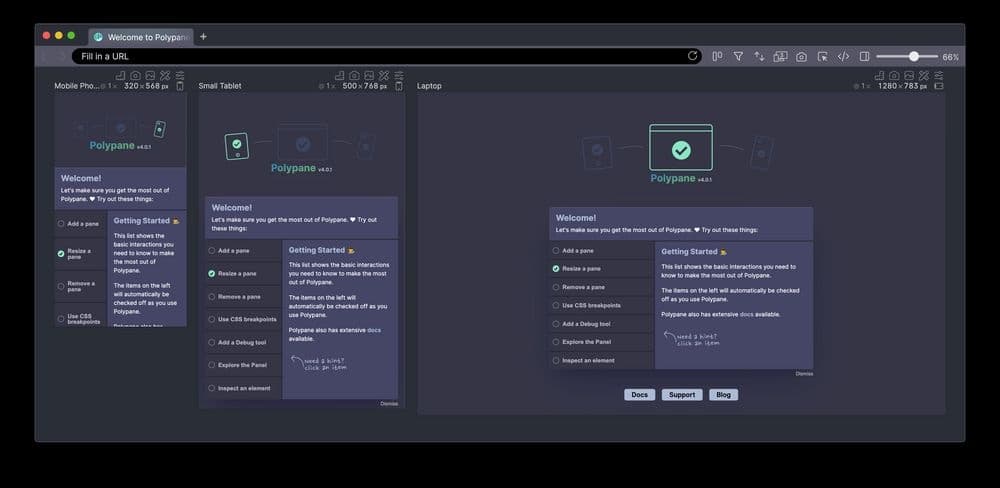Open devtools with the code brackets icon

(843, 57)
